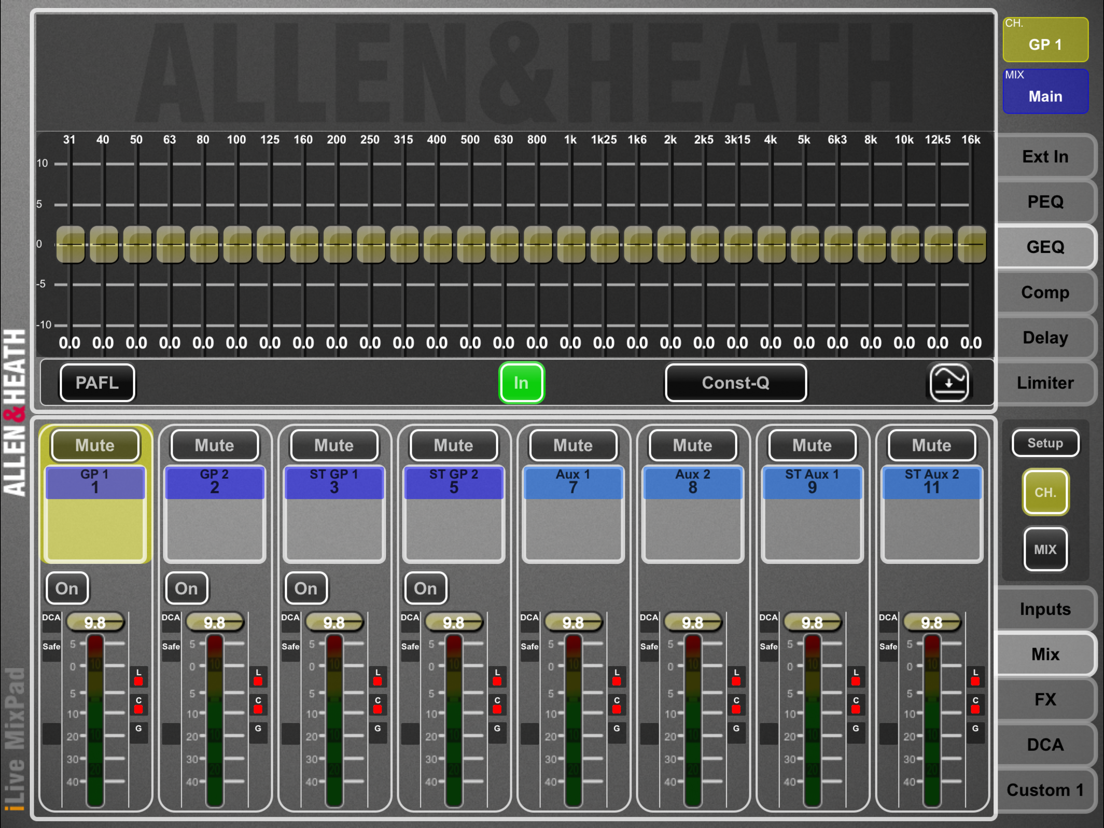Click the 9.8 fader cap on GP 1
The width and height of the screenshot is (1104, 828).
click(95, 622)
